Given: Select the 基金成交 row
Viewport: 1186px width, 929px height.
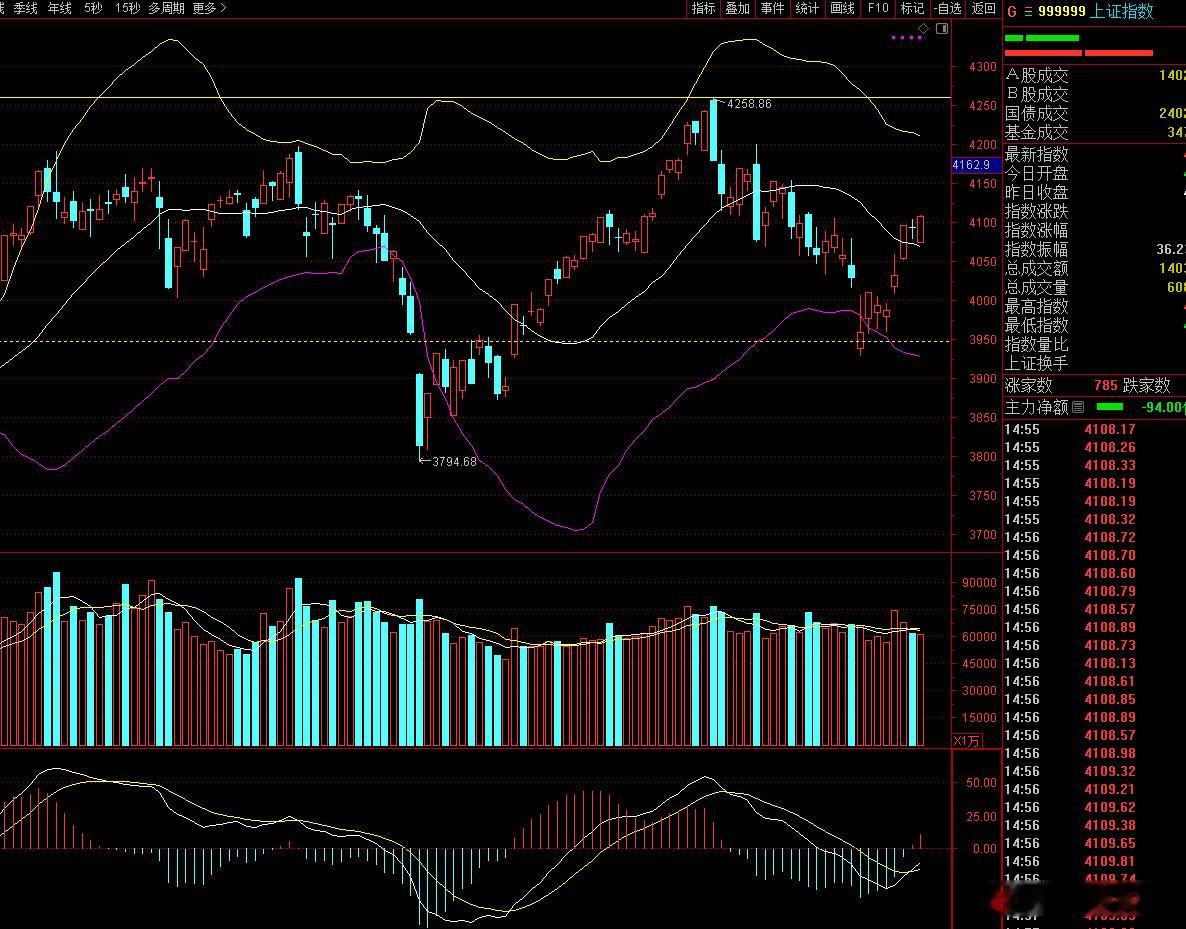Looking at the screenshot, I should [x=1094, y=132].
